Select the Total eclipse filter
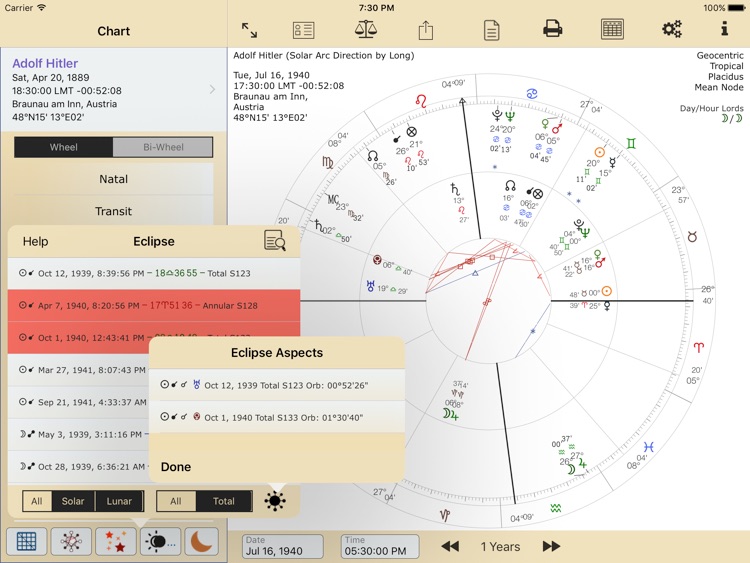This screenshot has width=750, height=563. tap(223, 501)
